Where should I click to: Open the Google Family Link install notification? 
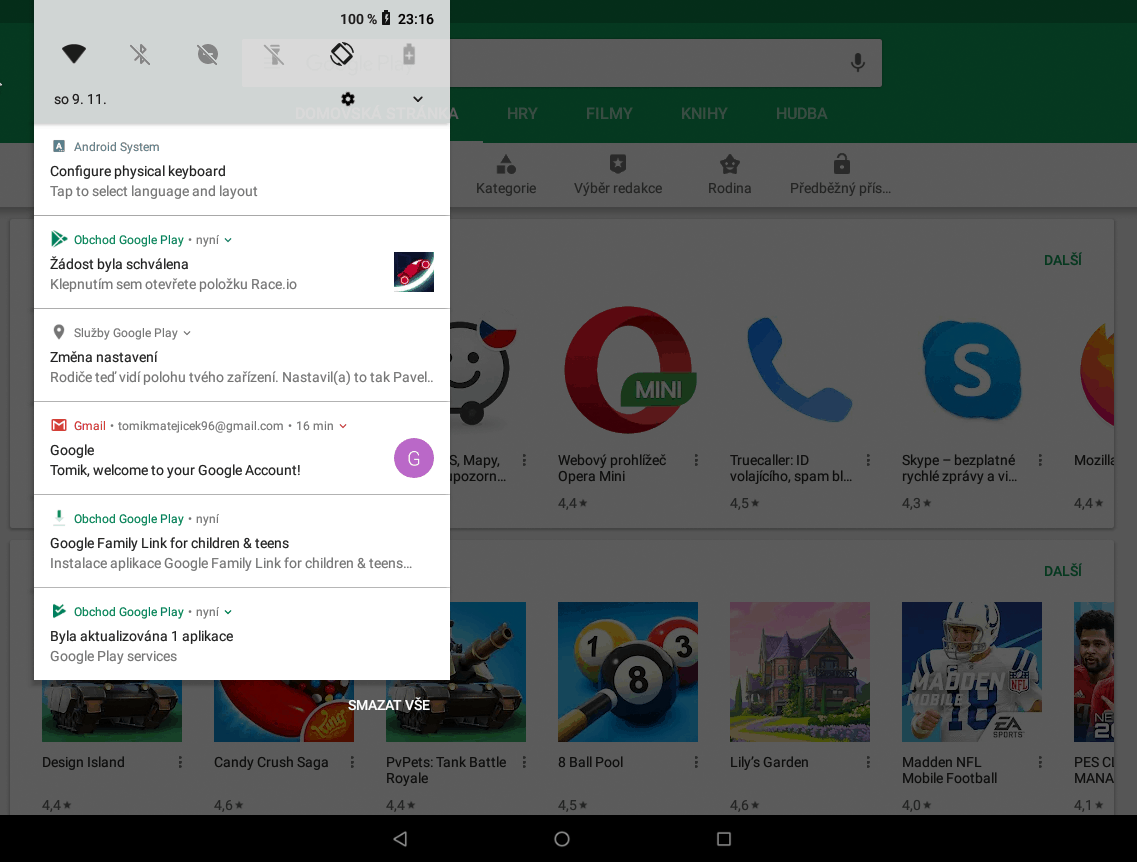[x=241, y=542]
